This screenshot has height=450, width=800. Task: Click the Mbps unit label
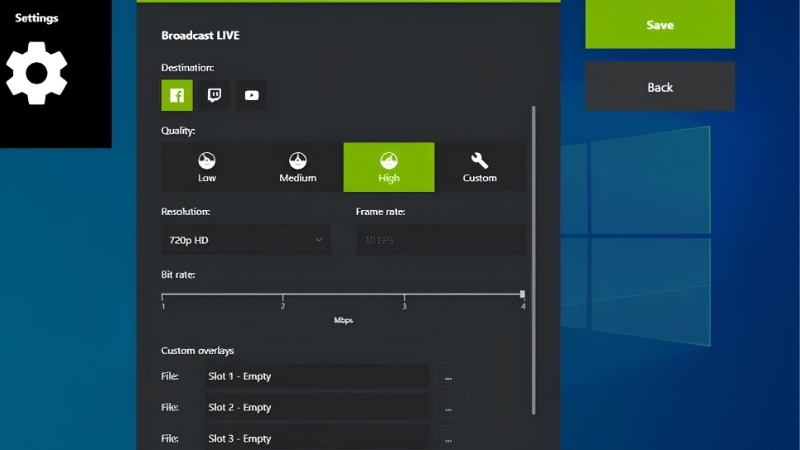pos(343,320)
